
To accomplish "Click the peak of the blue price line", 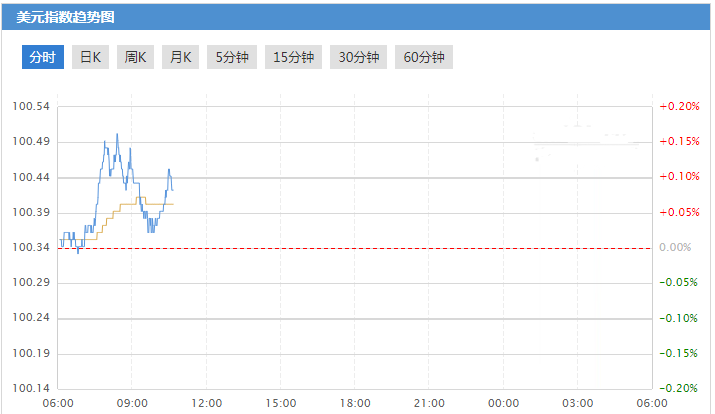I will point(117,134).
